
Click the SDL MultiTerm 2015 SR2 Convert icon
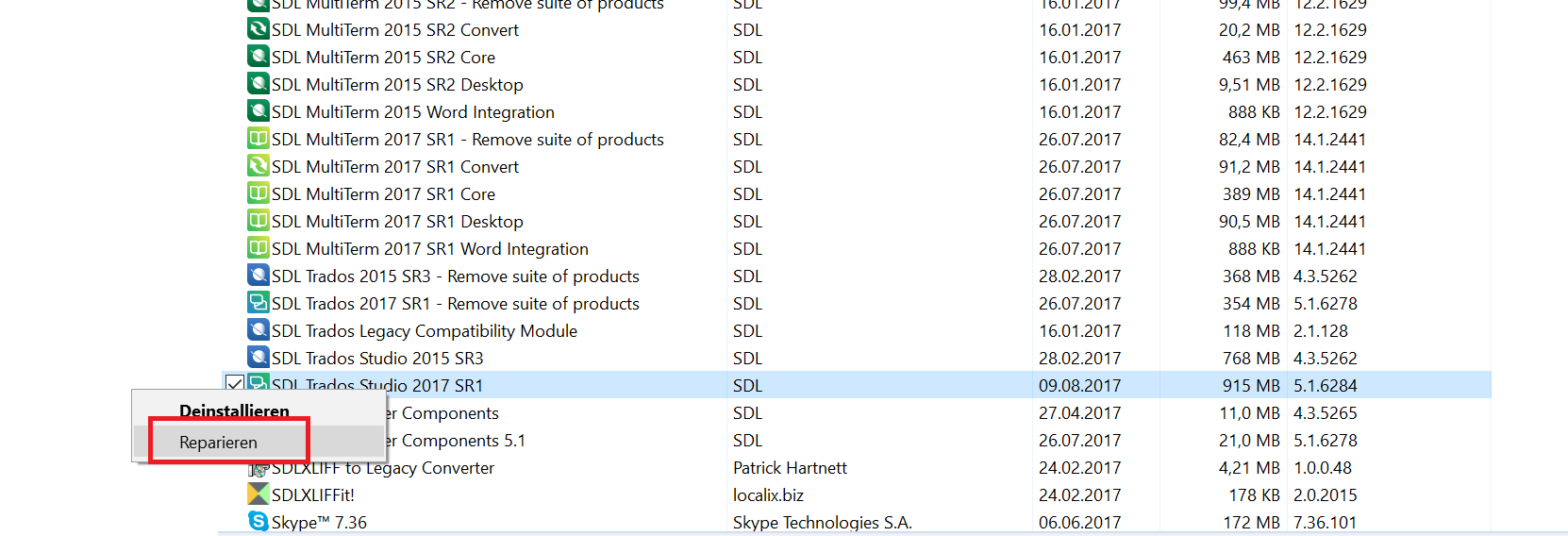pyautogui.click(x=258, y=29)
